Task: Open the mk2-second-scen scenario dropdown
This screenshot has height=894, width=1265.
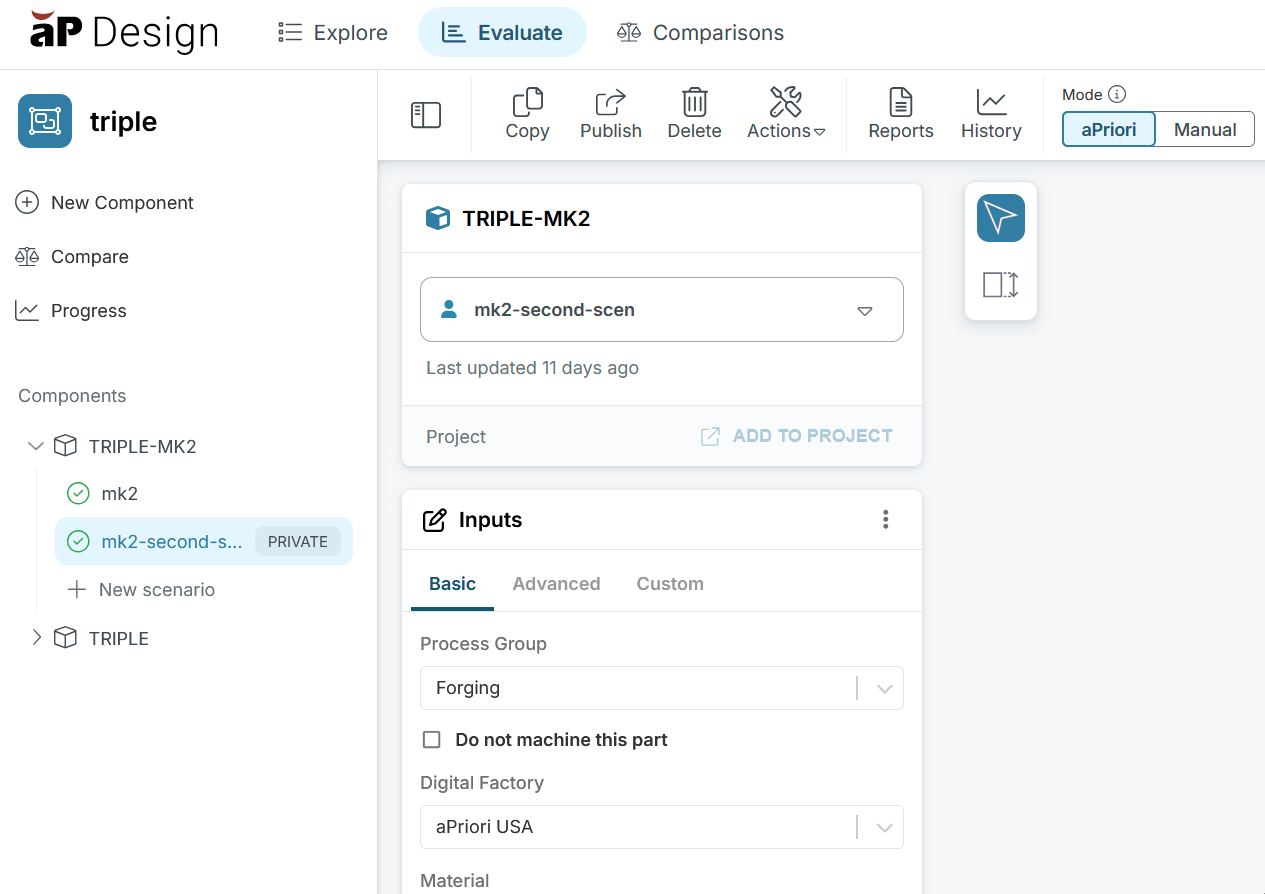Action: point(662,310)
